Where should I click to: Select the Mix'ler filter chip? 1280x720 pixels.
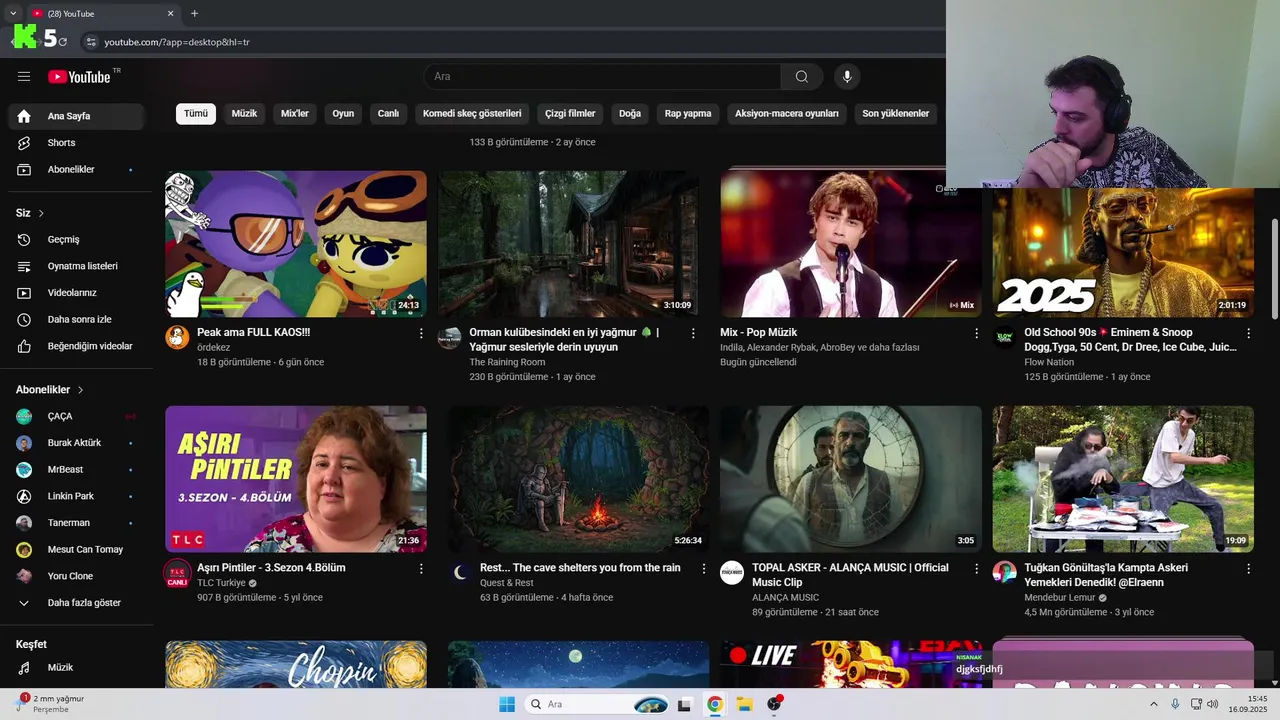coord(295,114)
